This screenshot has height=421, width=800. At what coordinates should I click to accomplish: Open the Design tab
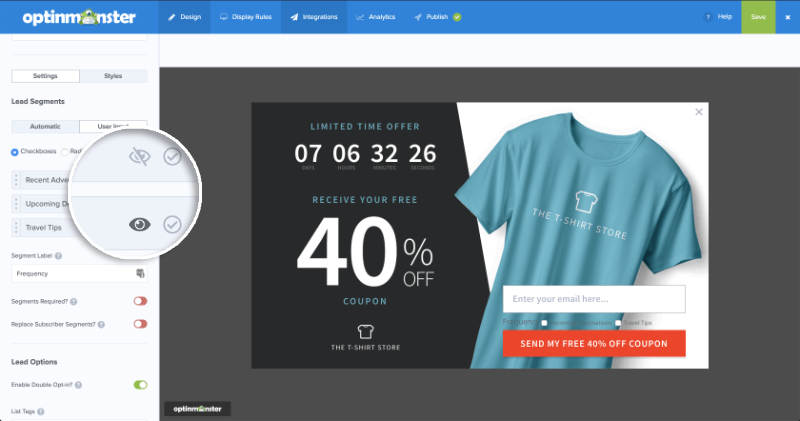tap(185, 17)
